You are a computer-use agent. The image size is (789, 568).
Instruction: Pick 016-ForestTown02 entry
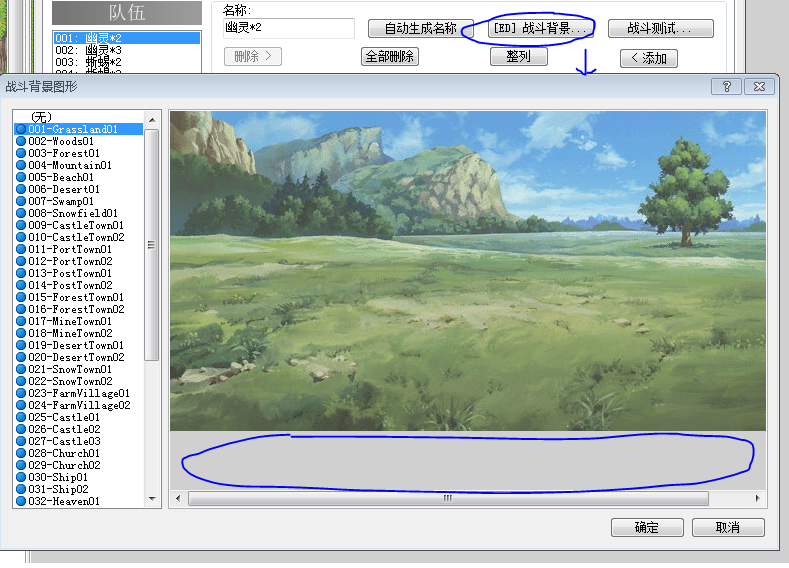pyautogui.click(x=78, y=309)
